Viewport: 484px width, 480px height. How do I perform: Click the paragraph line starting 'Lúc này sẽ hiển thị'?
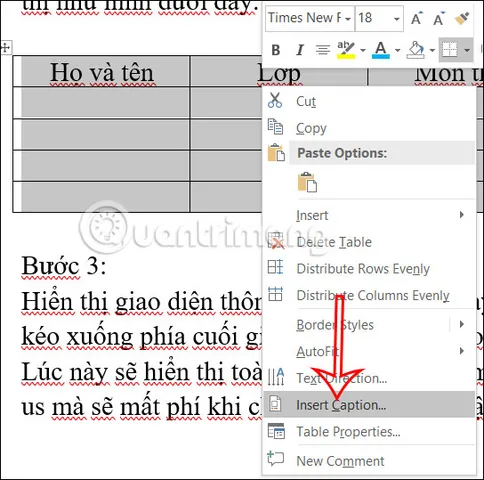click(142, 372)
